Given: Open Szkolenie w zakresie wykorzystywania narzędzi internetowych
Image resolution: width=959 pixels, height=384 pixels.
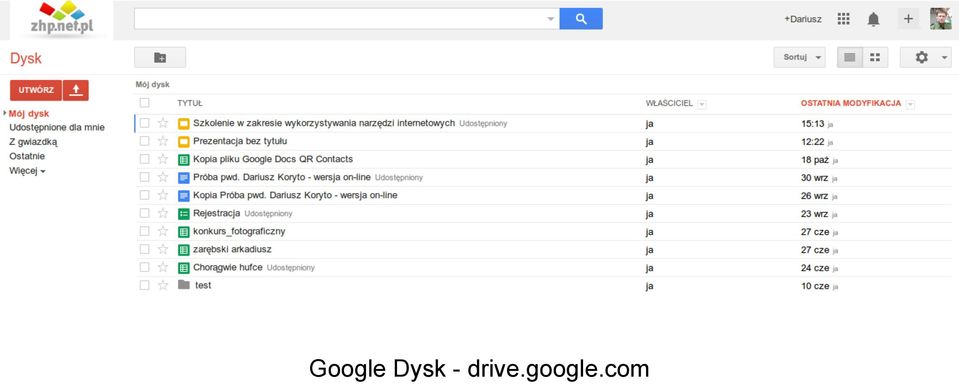Looking at the screenshot, I should pos(324,123).
